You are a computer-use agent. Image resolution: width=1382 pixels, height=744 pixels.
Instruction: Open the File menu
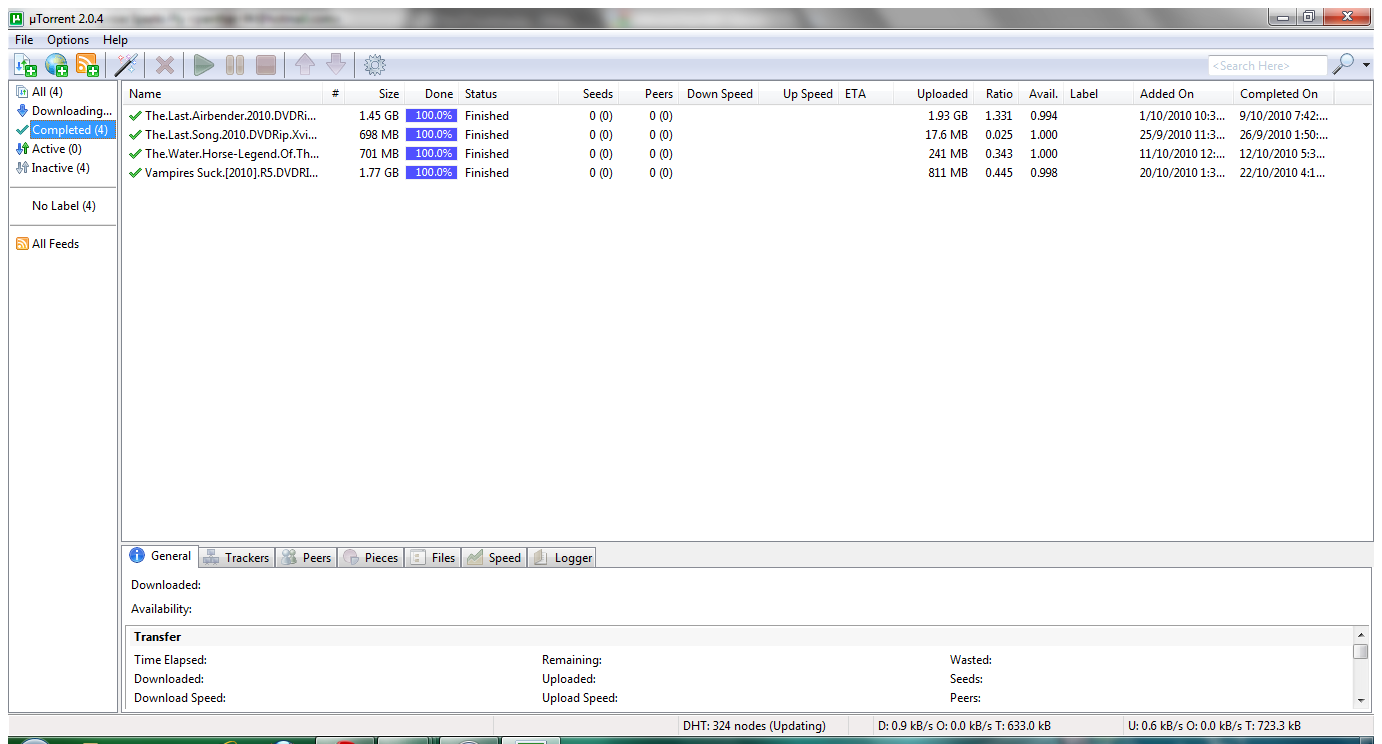point(24,40)
